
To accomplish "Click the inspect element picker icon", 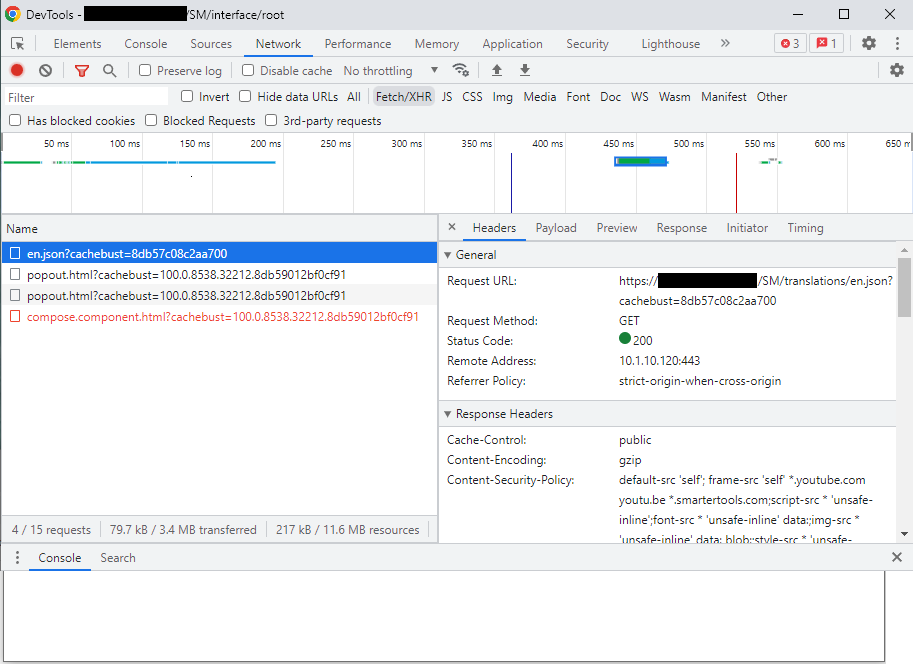I will tap(18, 44).
